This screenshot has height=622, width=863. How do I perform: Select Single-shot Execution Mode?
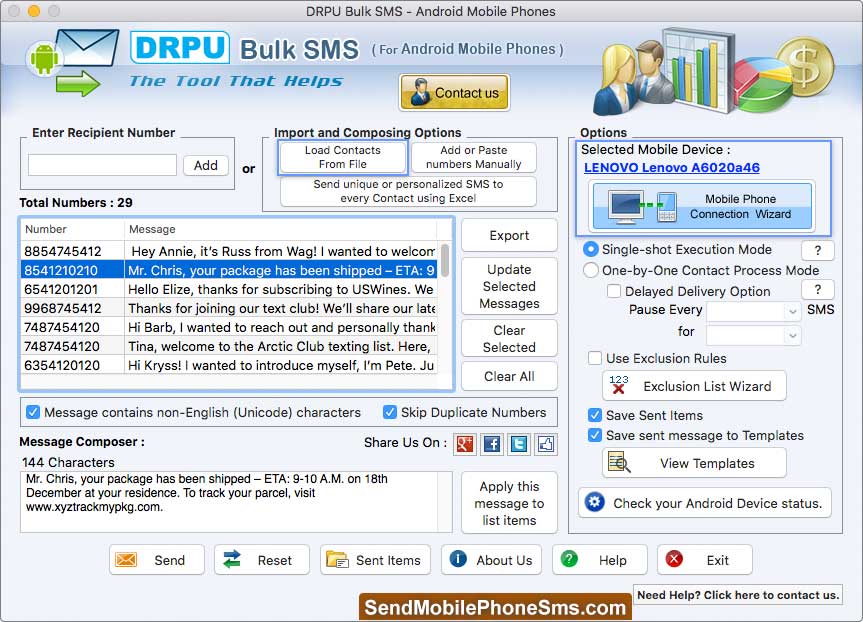[591, 249]
